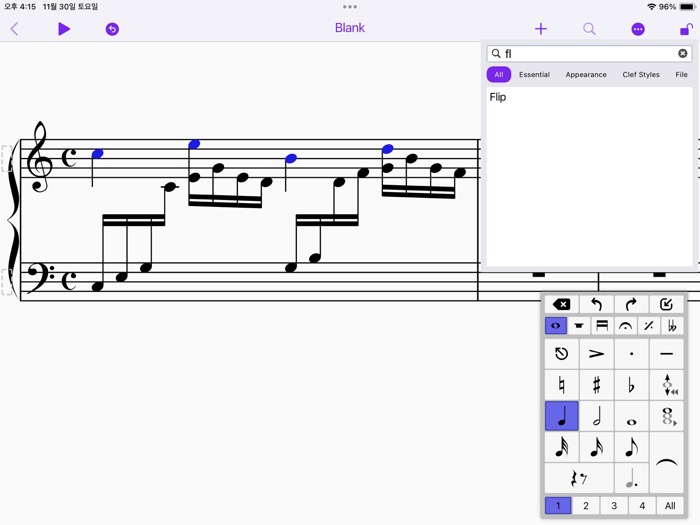Viewport: 700px width, 525px height.
Task: Open the File filter tab
Action: [681, 75]
